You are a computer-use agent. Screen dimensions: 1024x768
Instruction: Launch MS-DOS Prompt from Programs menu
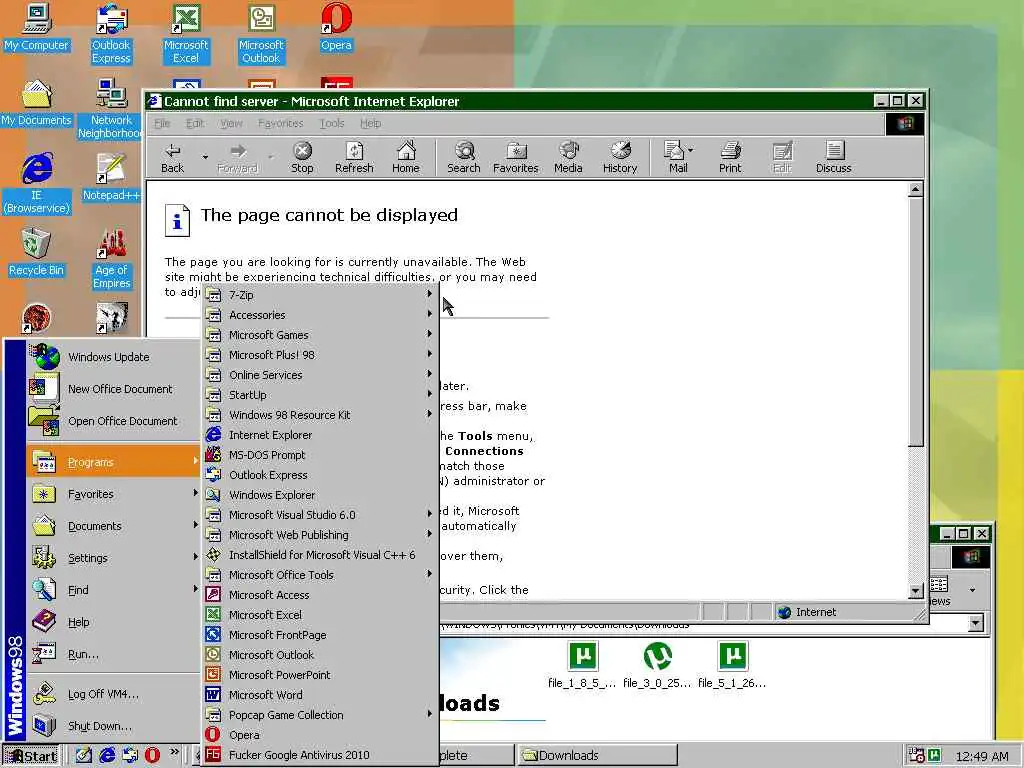click(x=320, y=455)
